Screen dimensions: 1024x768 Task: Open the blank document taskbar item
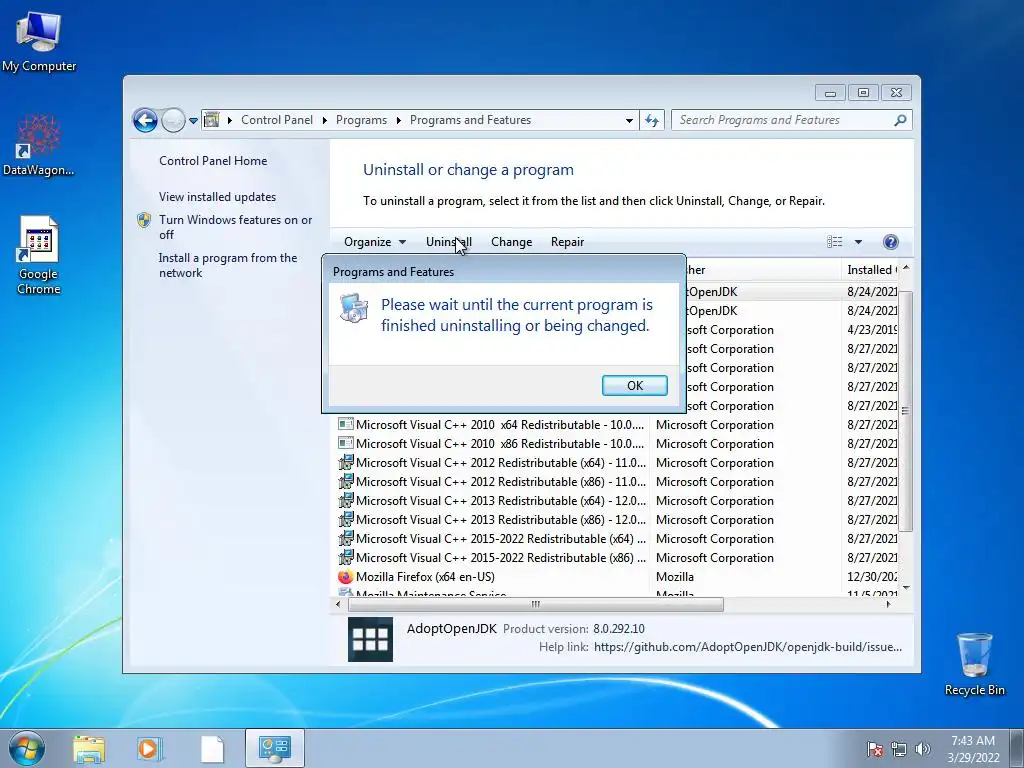click(x=212, y=749)
